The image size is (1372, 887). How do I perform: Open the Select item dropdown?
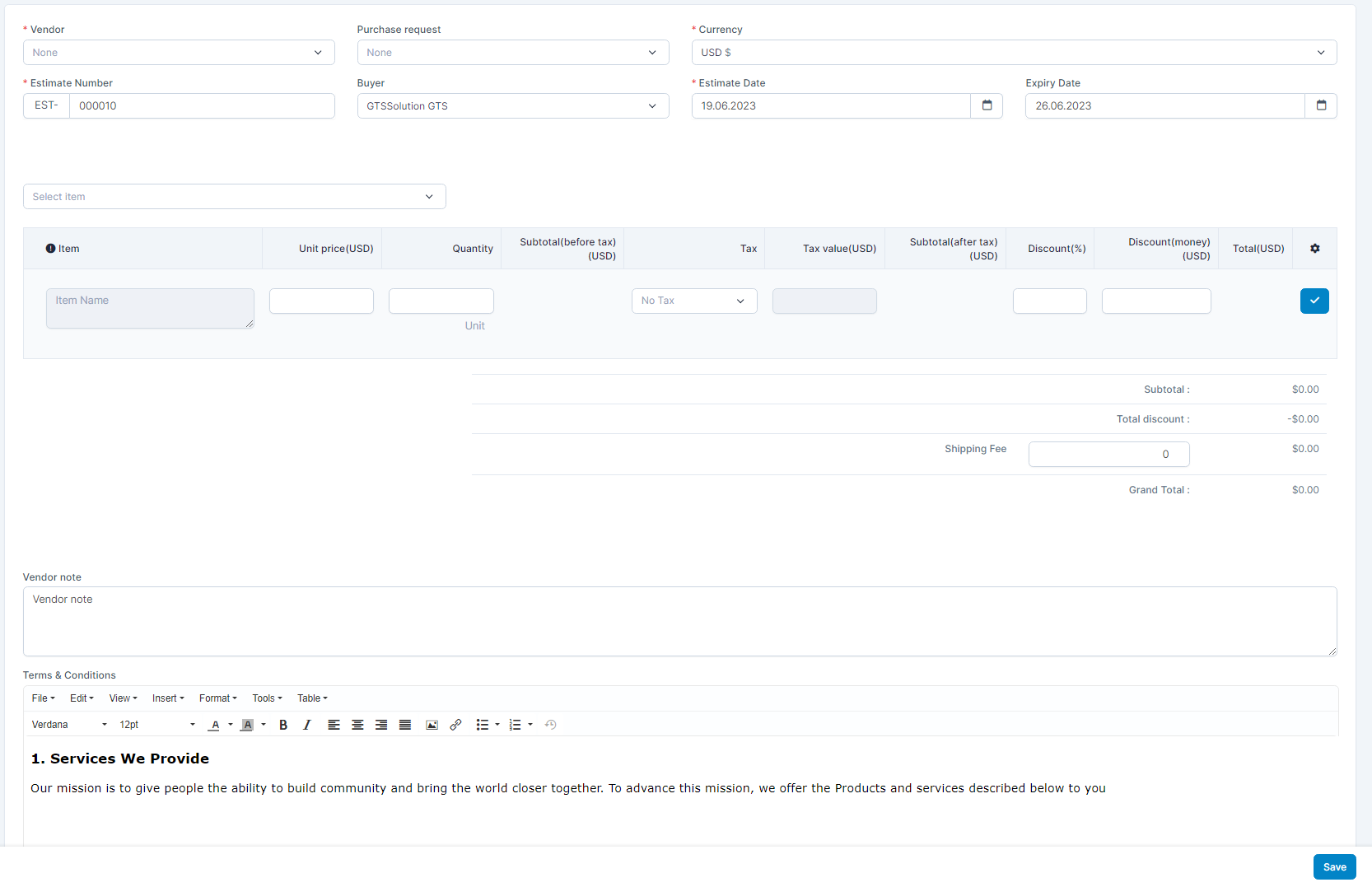[234, 197]
